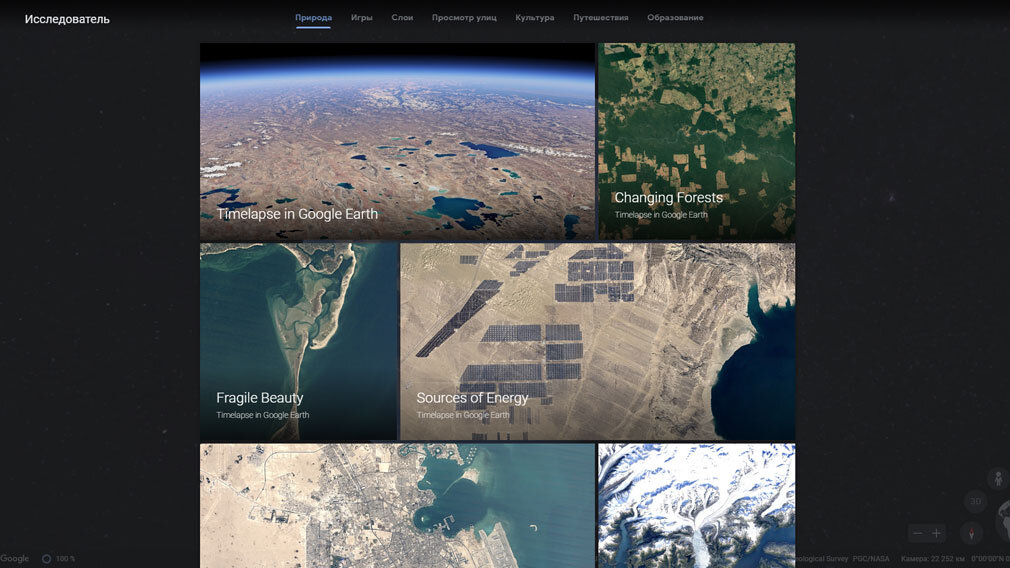Click the 100 % loading status text
Viewport: 1010px width, 568px height.
coord(65,559)
